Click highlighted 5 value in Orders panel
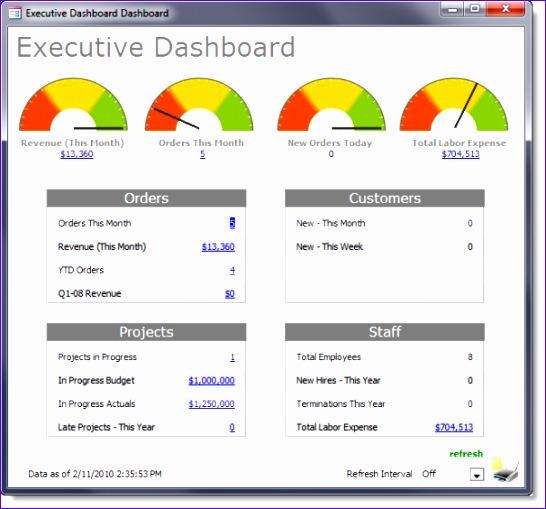Viewport: 546px width, 509px height. pos(232,223)
